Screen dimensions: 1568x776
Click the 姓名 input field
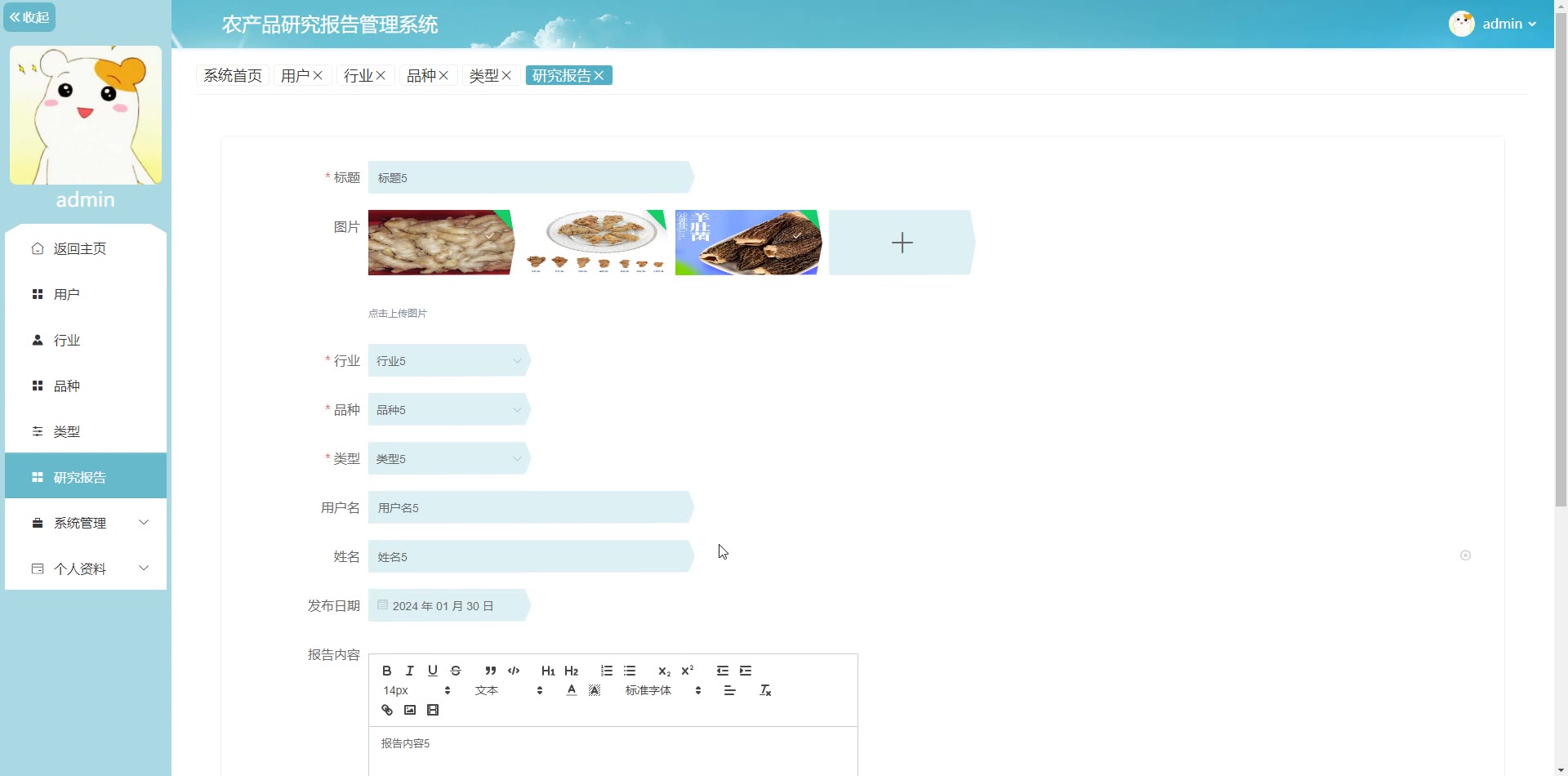531,556
